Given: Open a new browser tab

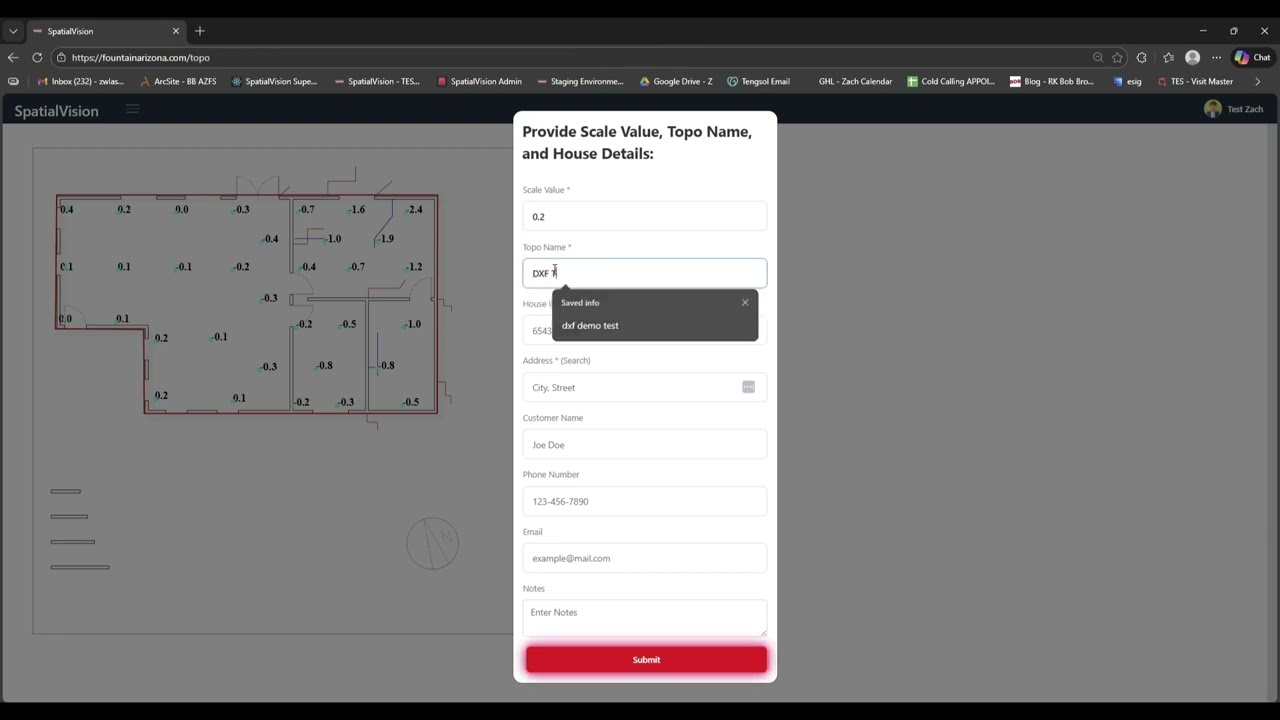Looking at the screenshot, I should pyautogui.click(x=200, y=31).
